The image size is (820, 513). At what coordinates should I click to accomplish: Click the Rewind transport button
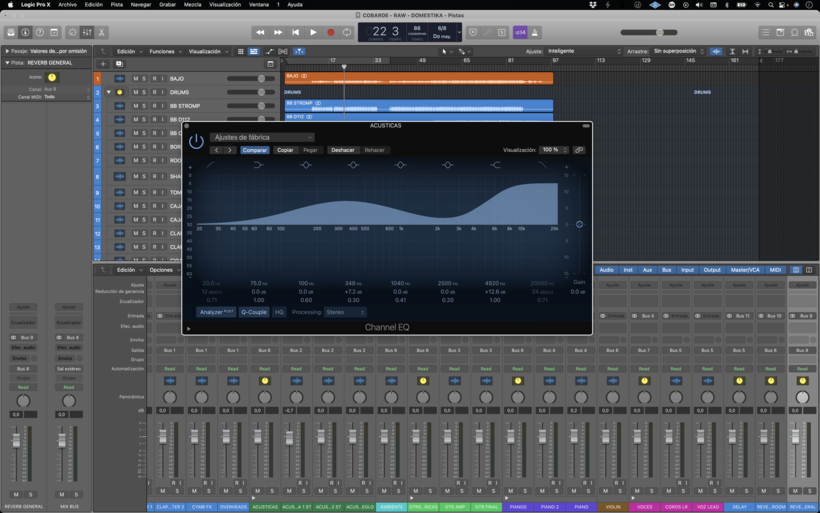(260, 32)
